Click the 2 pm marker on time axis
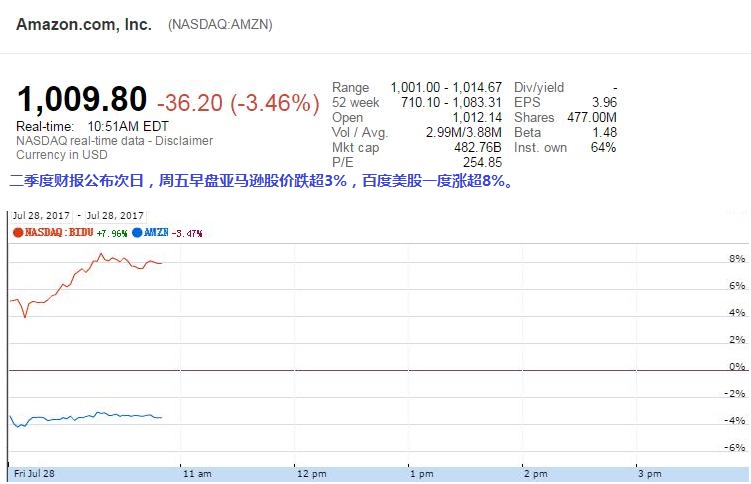Screen dimensions: 751x484 (x=536, y=474)
